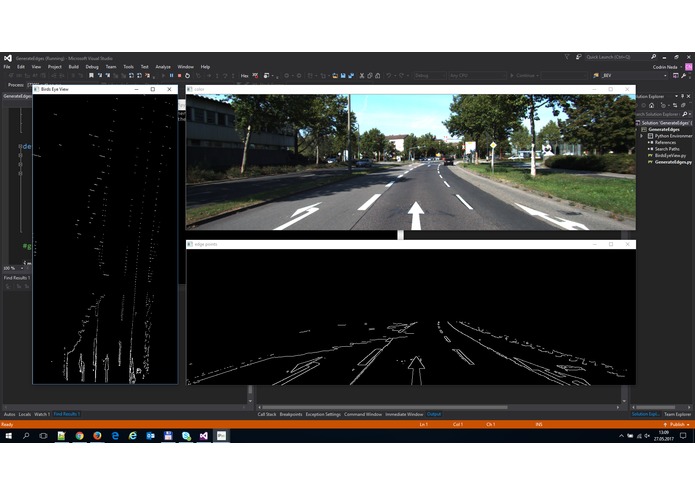
Task: Open the Tools menu
Action: [x=129, y=67]
